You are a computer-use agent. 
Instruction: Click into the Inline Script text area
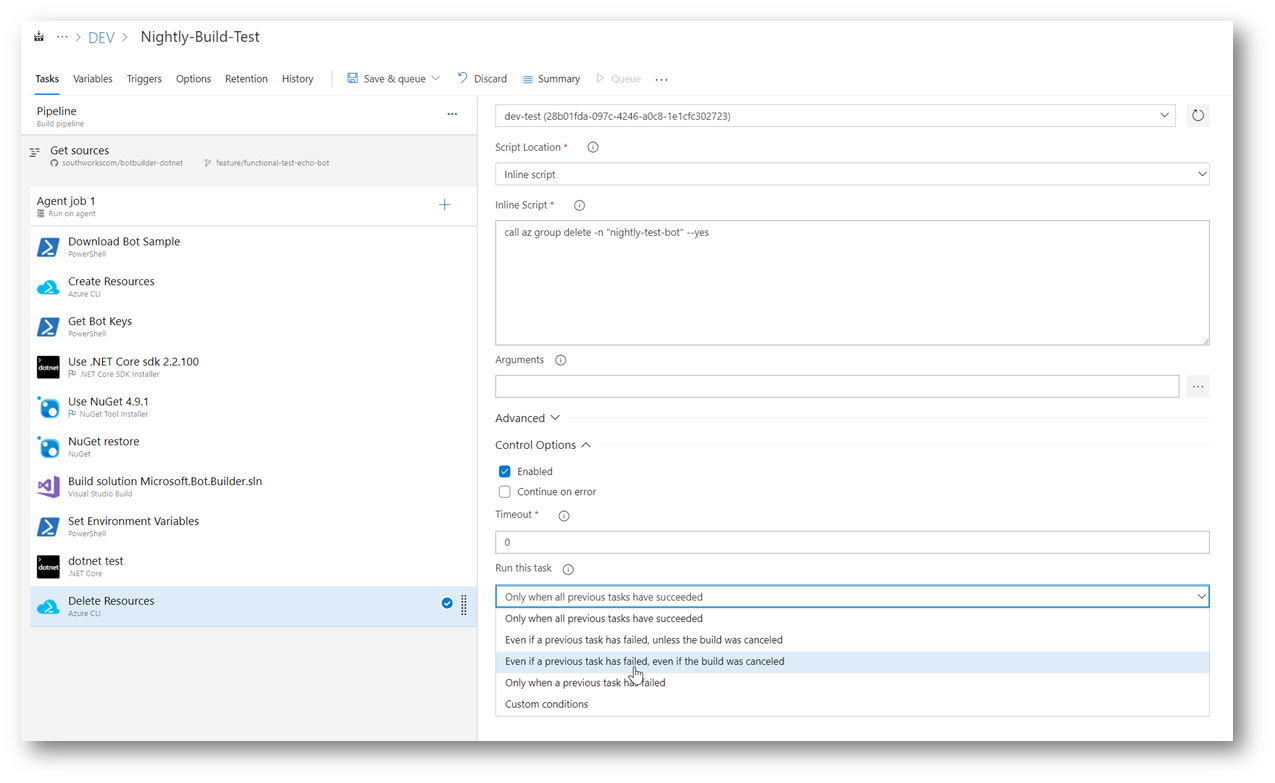coord(852,282)
